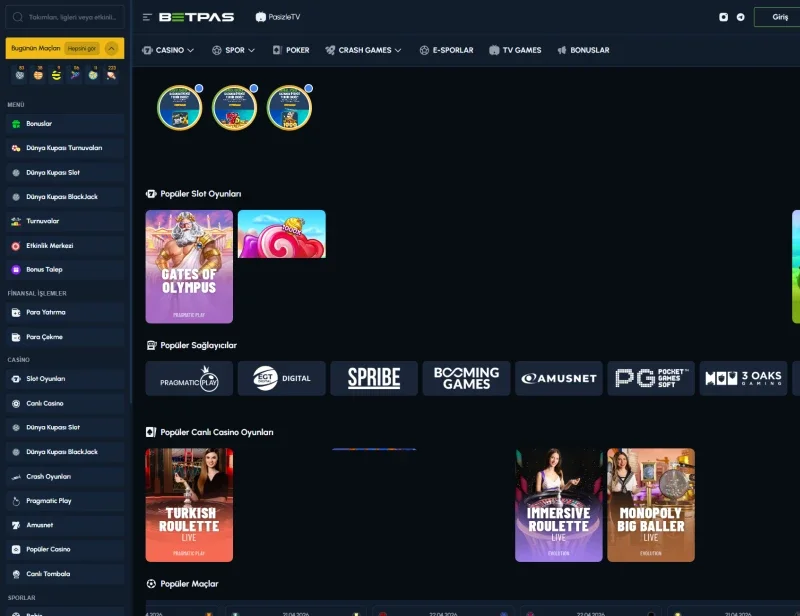Screen dimensions: 800x616
Task: Open Dünya Kupası BlackJack under CASİNO section
Action: 65,452
